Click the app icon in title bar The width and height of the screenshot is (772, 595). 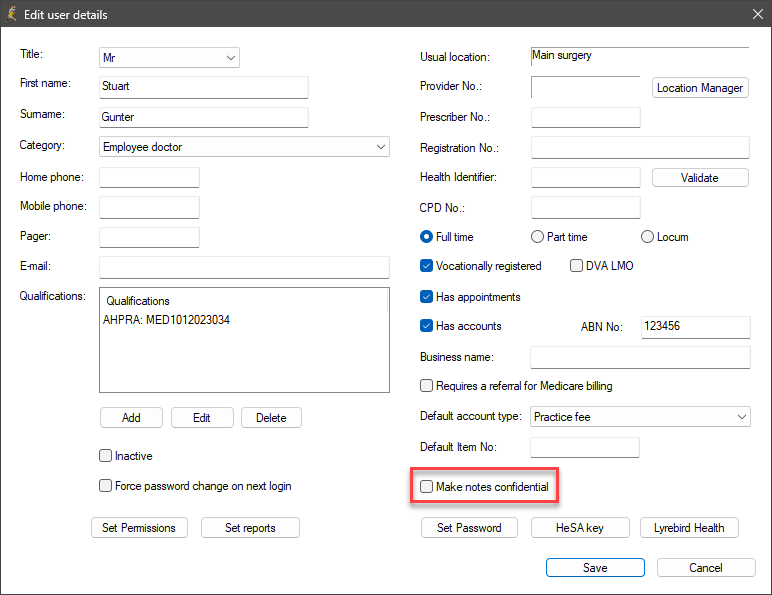(x=12, y=14)
